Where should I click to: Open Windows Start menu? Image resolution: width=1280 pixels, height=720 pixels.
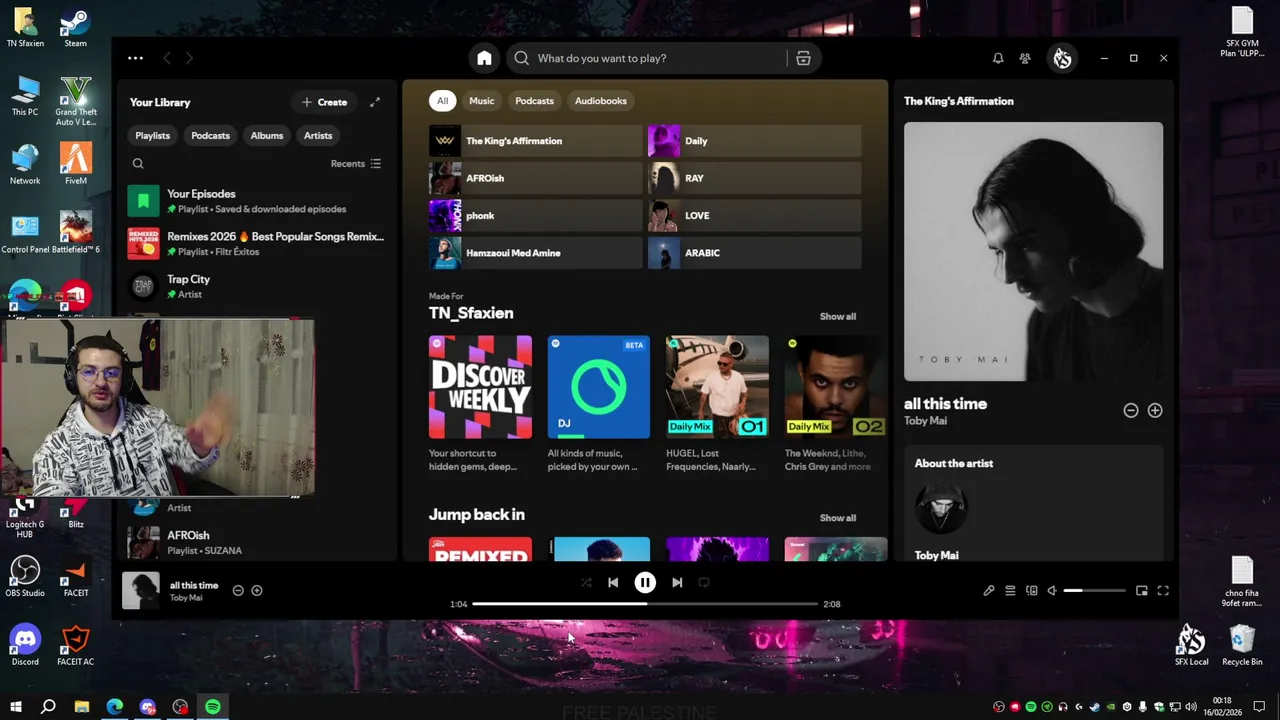tap(15, 707)
